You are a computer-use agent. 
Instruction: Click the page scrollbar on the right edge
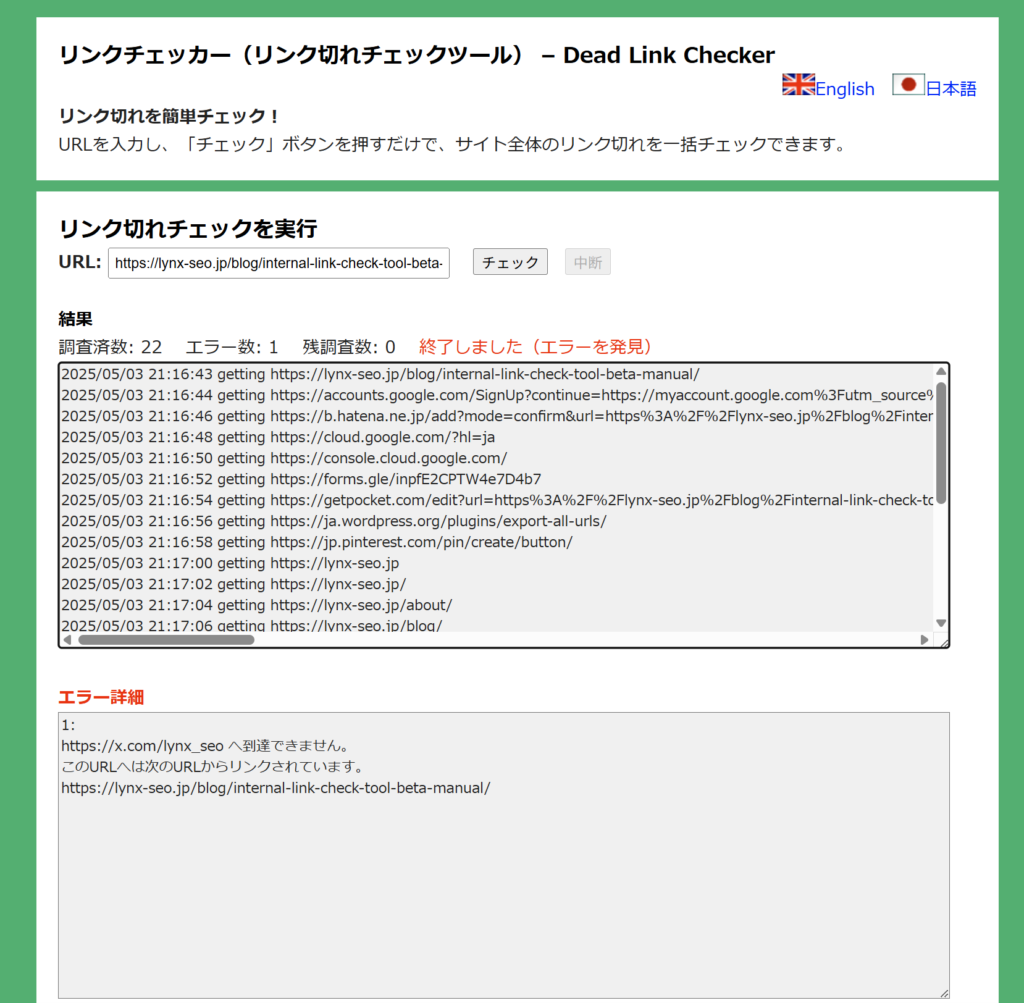[1017, 500]
